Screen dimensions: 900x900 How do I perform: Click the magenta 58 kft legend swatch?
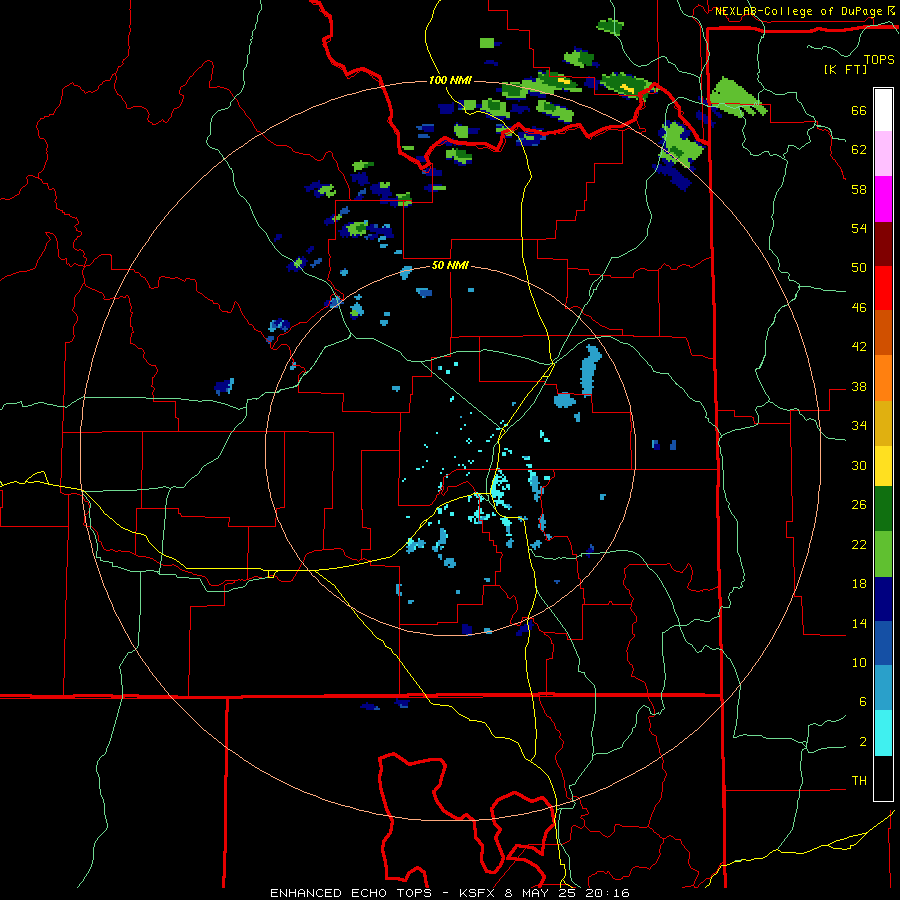[883, 199]
